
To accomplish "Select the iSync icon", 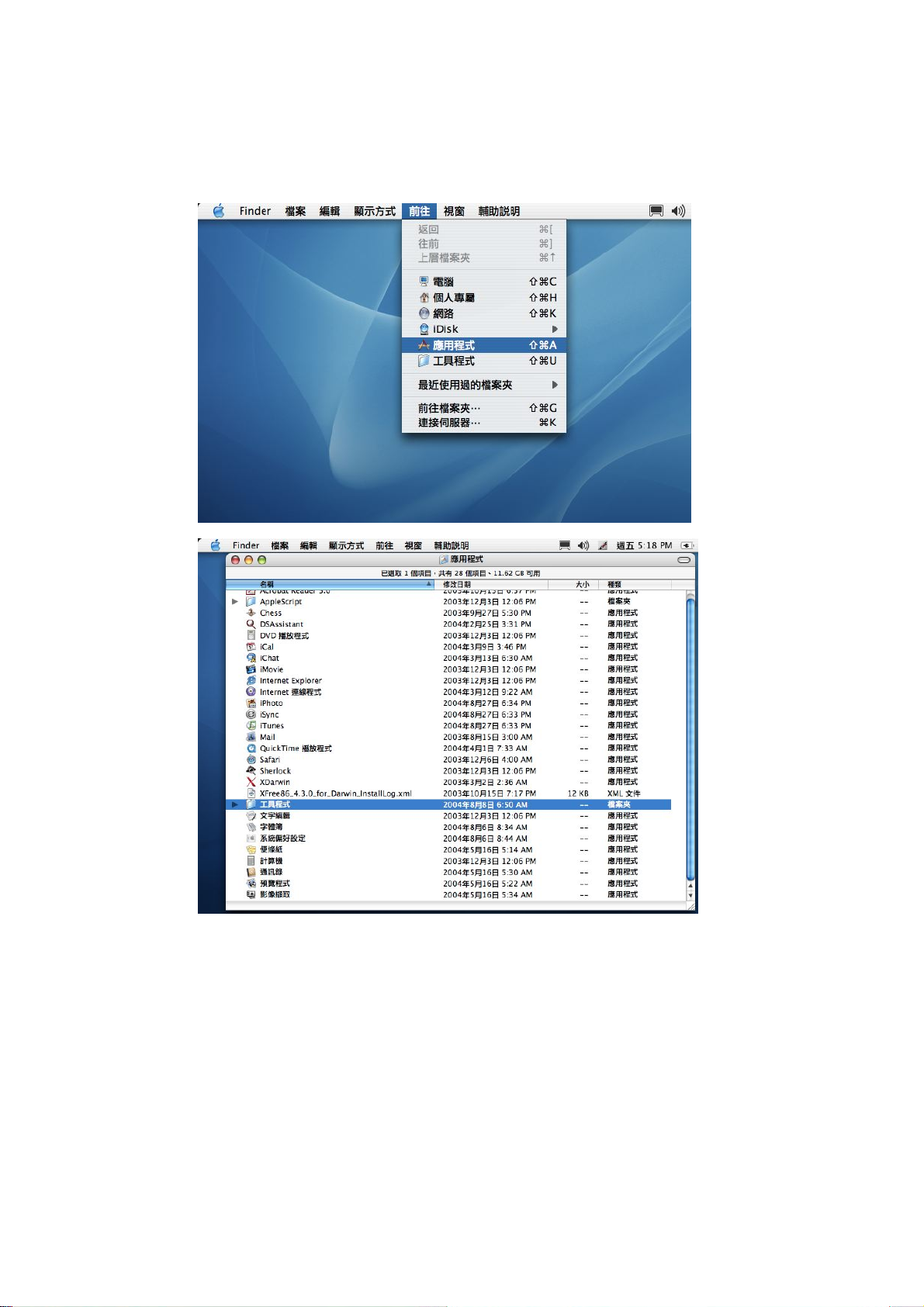I will click(x=251, y=714).
